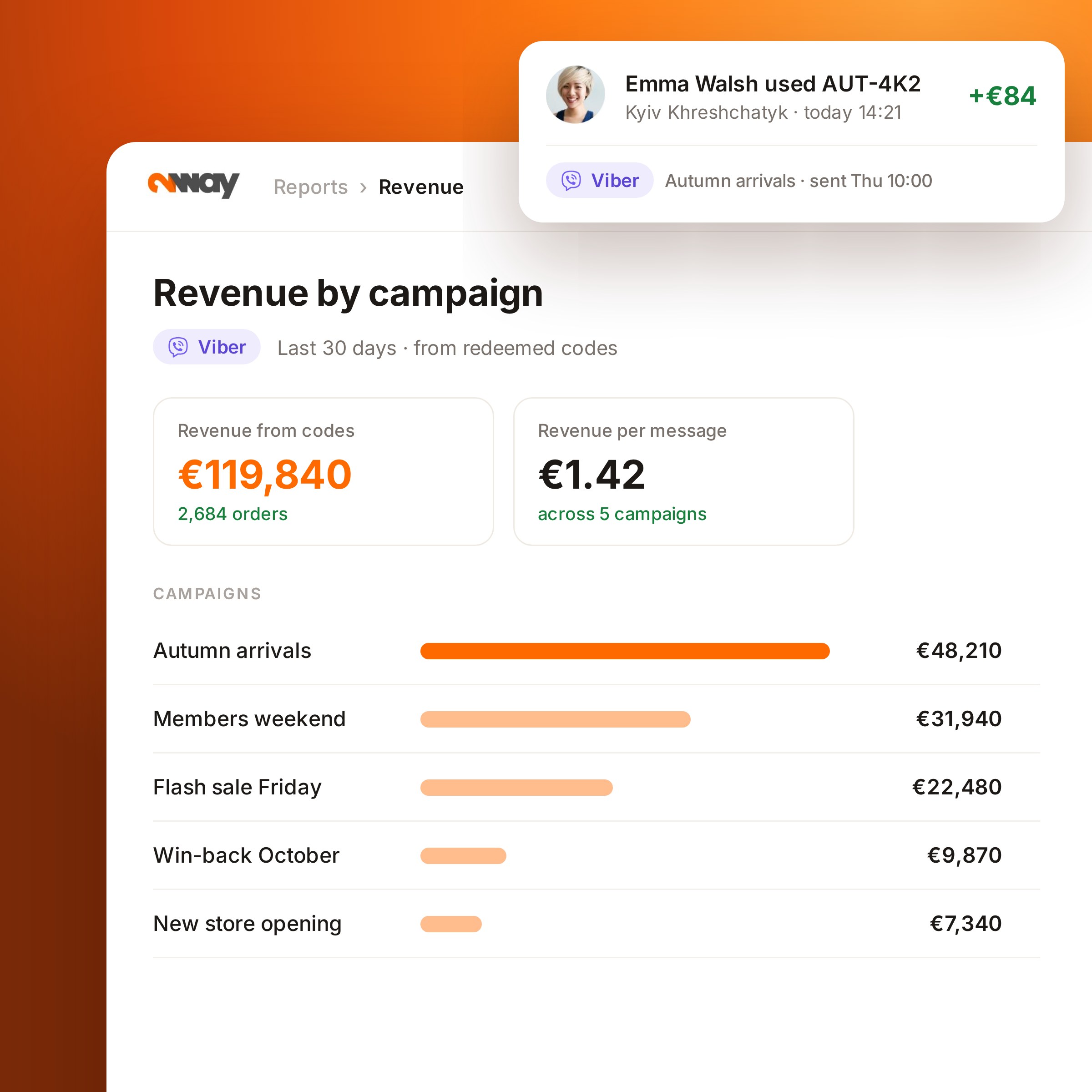This screenshot has height=1092, width=1092.
Task: Open Reports breadcrumb link
Action: 310,187
